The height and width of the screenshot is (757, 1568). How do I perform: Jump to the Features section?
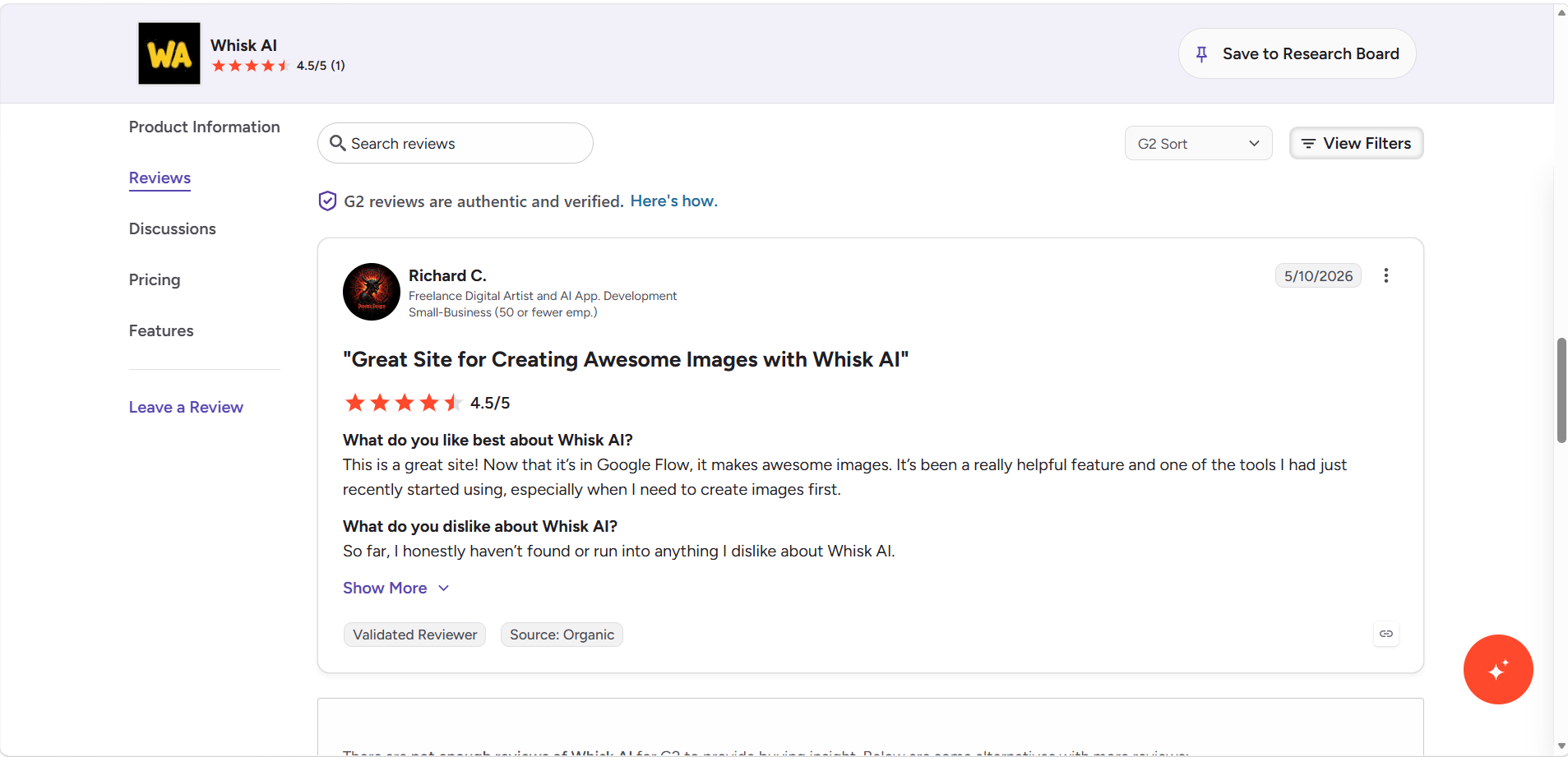161,330
